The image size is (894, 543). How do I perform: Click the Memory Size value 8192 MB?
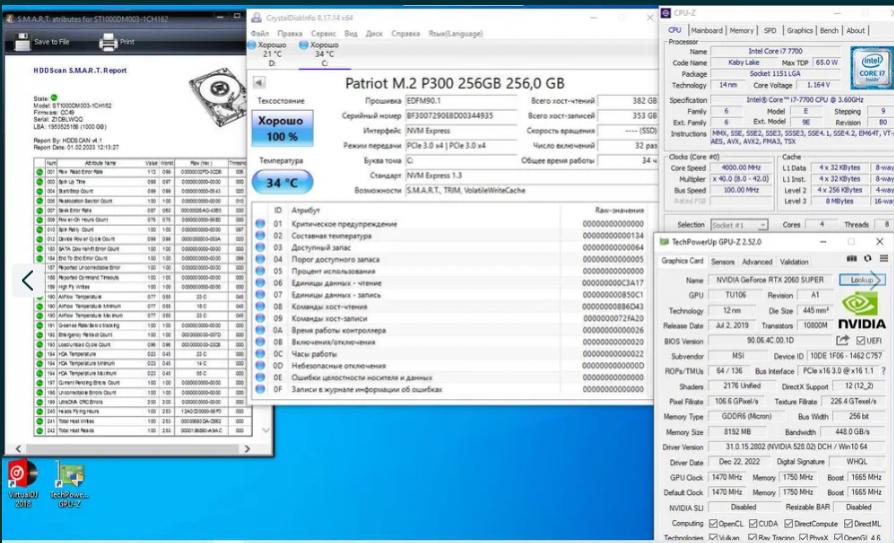[x=737, y=432]
